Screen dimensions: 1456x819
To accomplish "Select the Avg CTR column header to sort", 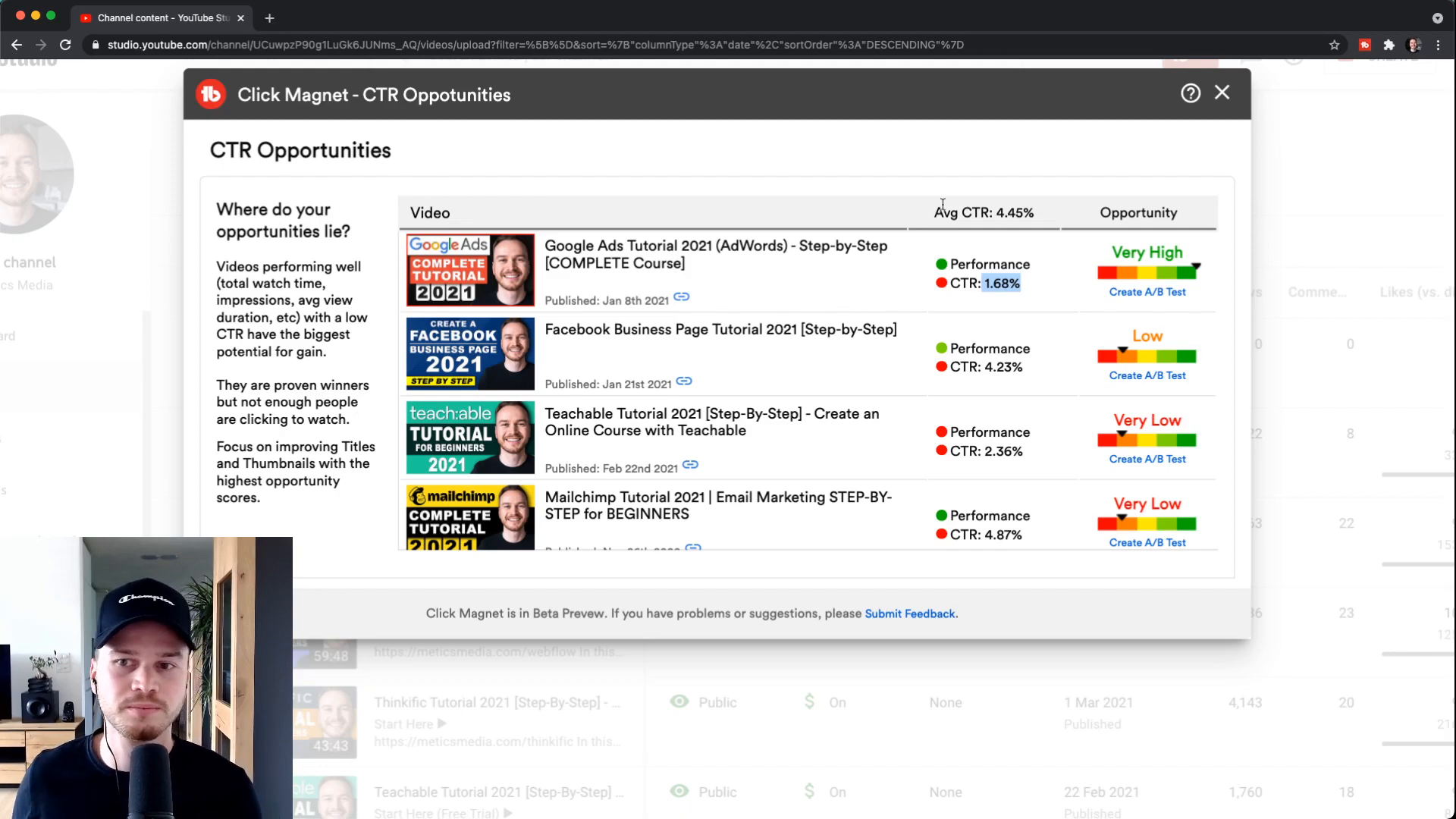I will 983,212.
